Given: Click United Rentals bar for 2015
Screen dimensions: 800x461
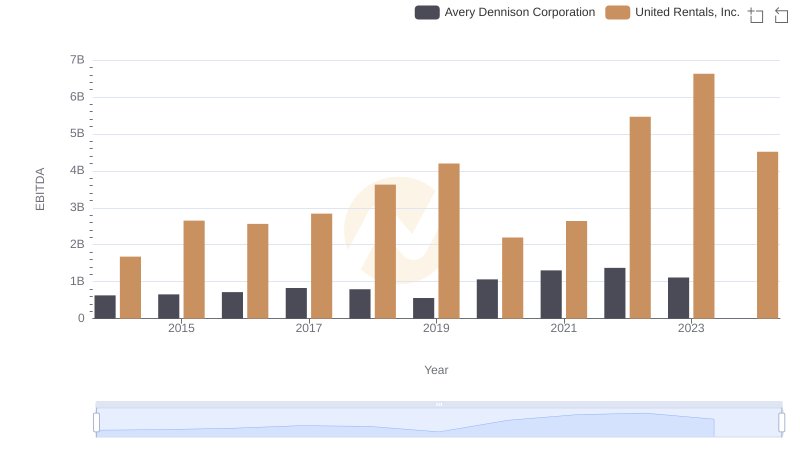Looking at the screenshot, I should point(194,269).
